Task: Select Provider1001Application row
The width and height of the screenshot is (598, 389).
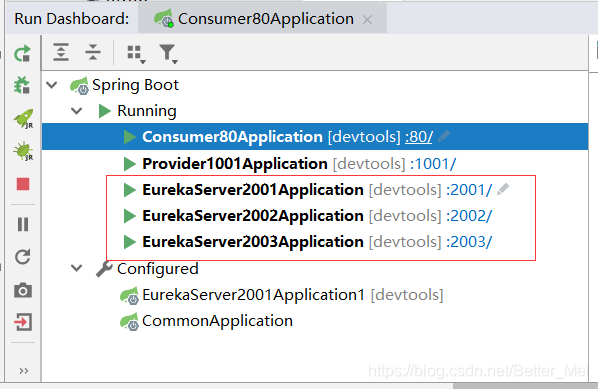Action: pos(315,164)
